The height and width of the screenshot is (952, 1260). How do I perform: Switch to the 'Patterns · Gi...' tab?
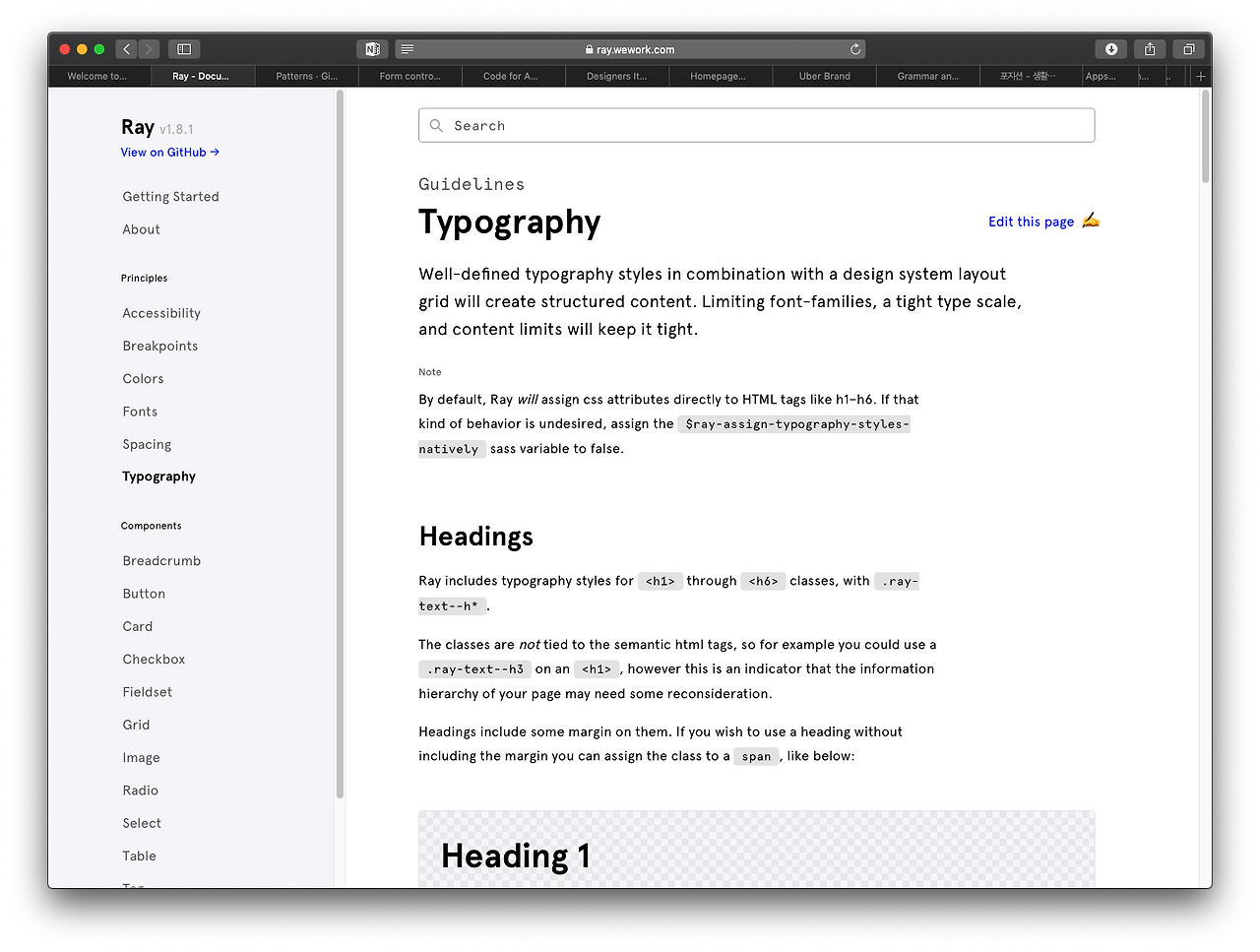click(x=306, y=76)
